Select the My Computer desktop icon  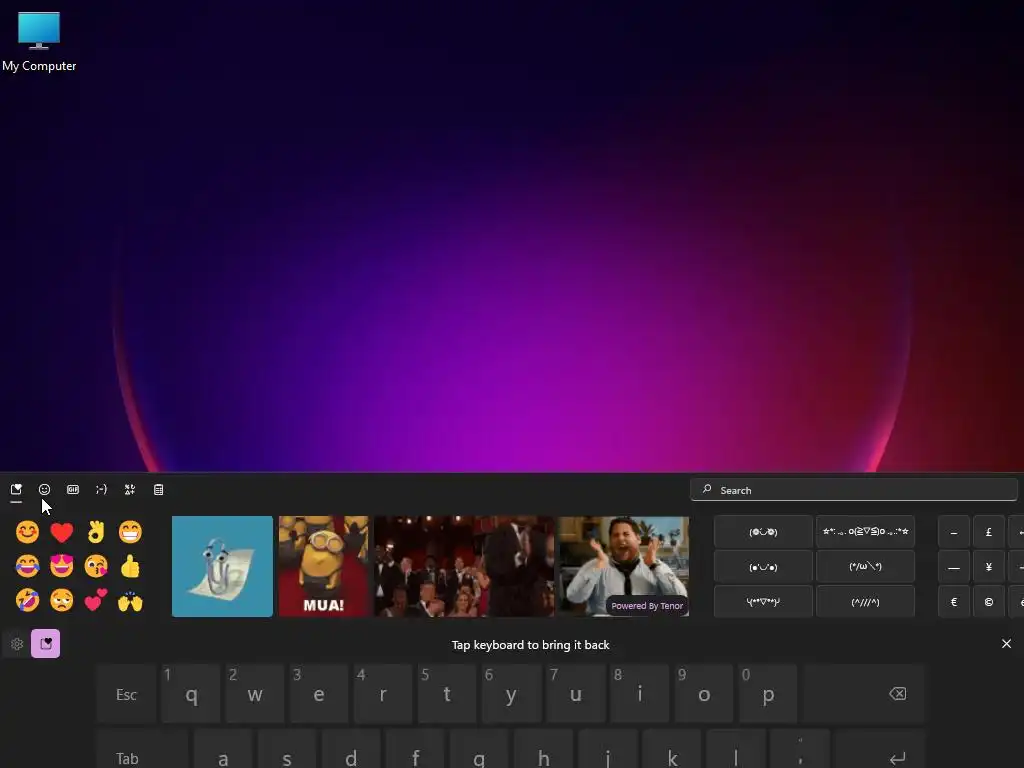point(39,41)
